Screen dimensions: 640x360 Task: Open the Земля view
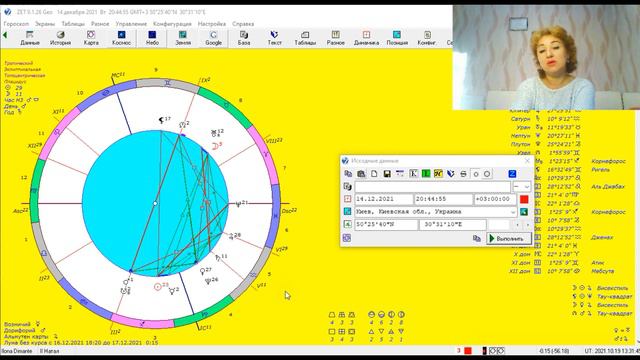(183, 38)
